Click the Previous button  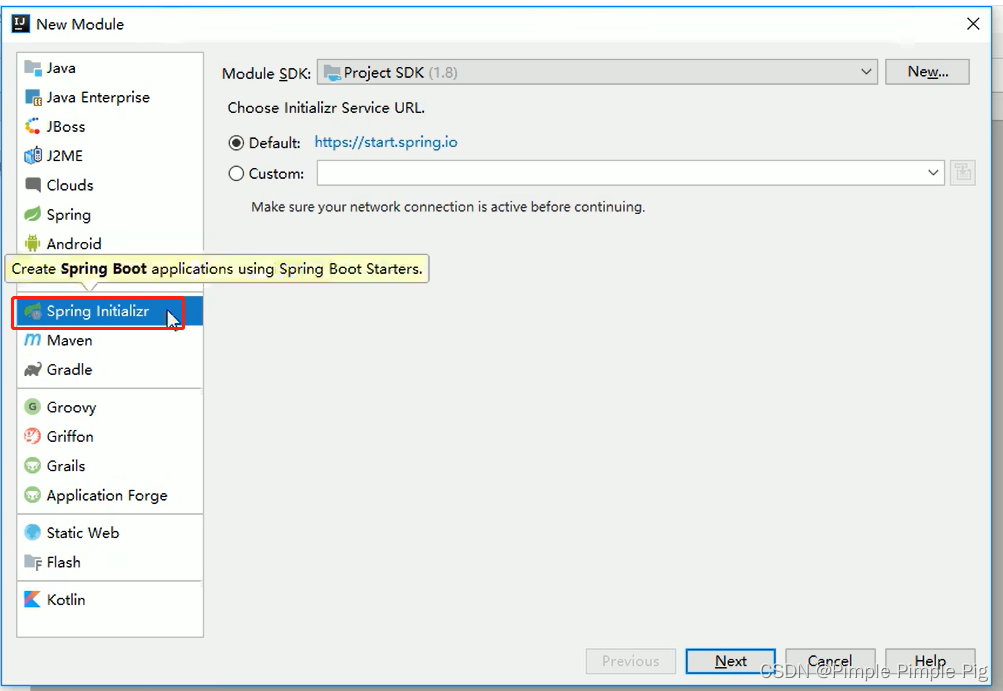coord(631,661)
